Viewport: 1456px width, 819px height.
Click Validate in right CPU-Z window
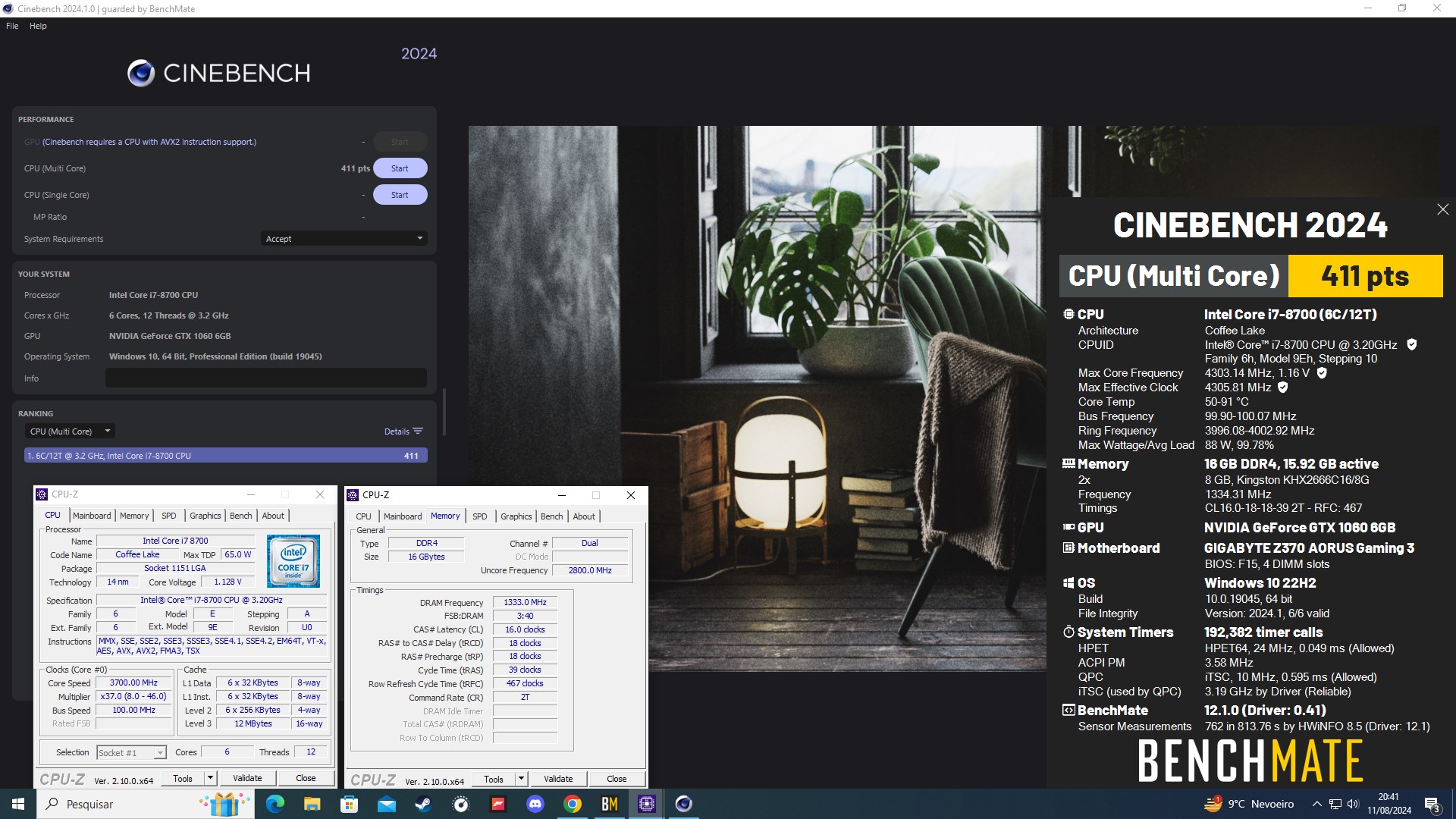(558, 779)
